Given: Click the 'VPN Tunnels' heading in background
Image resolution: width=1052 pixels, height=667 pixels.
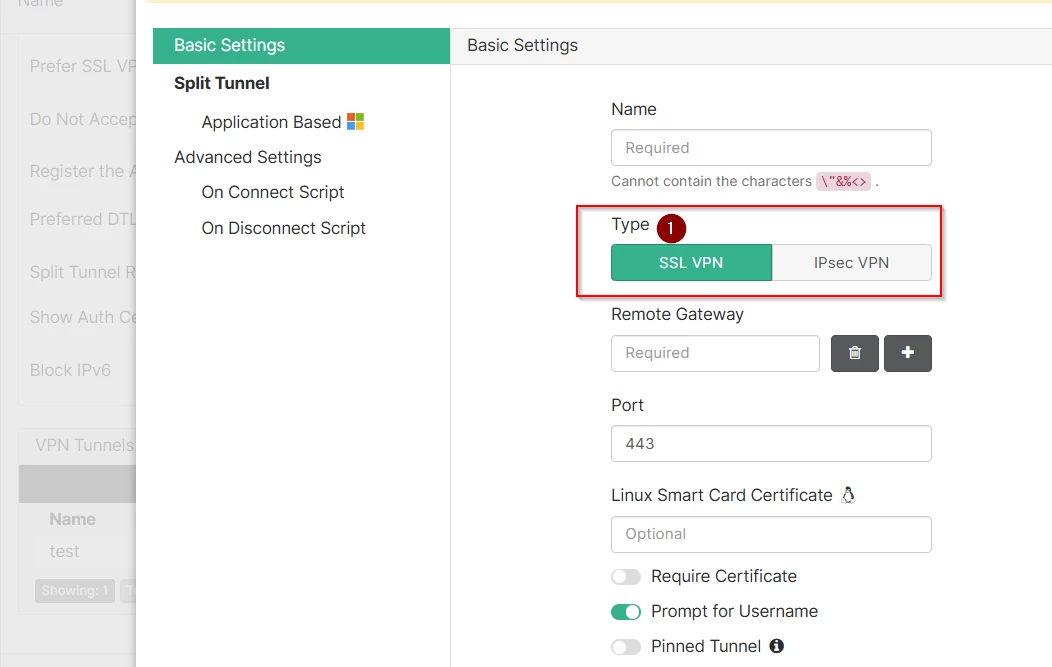Looking at the screenshot, I should click(85, 445).
